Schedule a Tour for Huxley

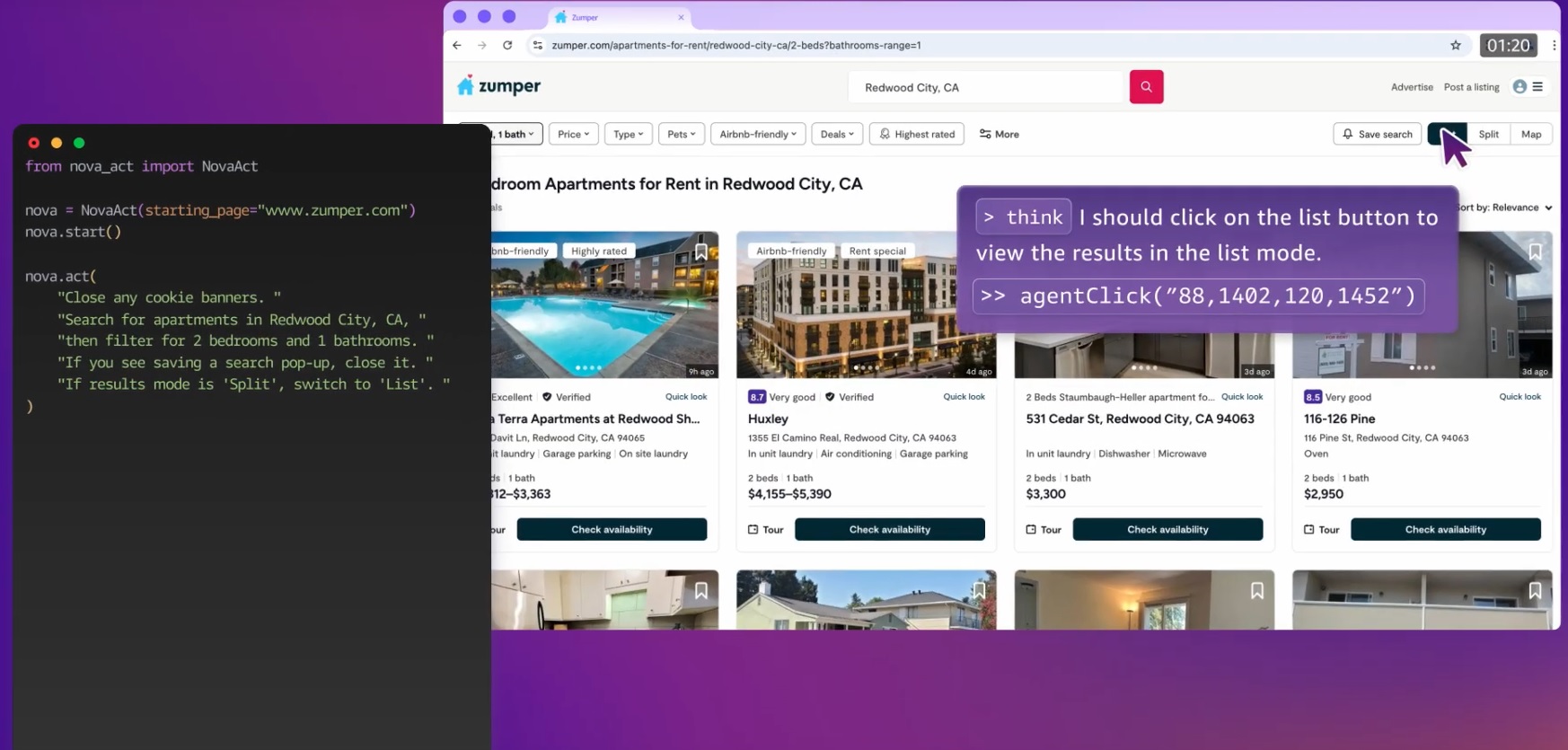click(766, 530)
